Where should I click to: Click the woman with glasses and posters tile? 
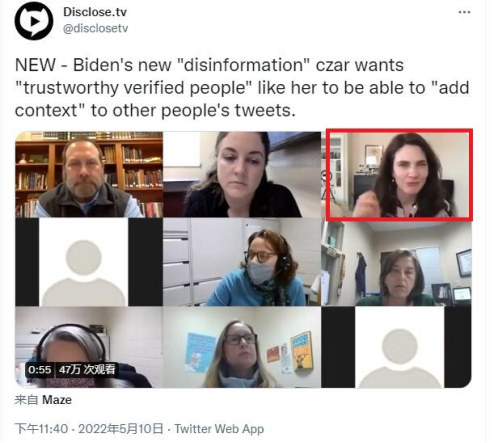(242, 347)
